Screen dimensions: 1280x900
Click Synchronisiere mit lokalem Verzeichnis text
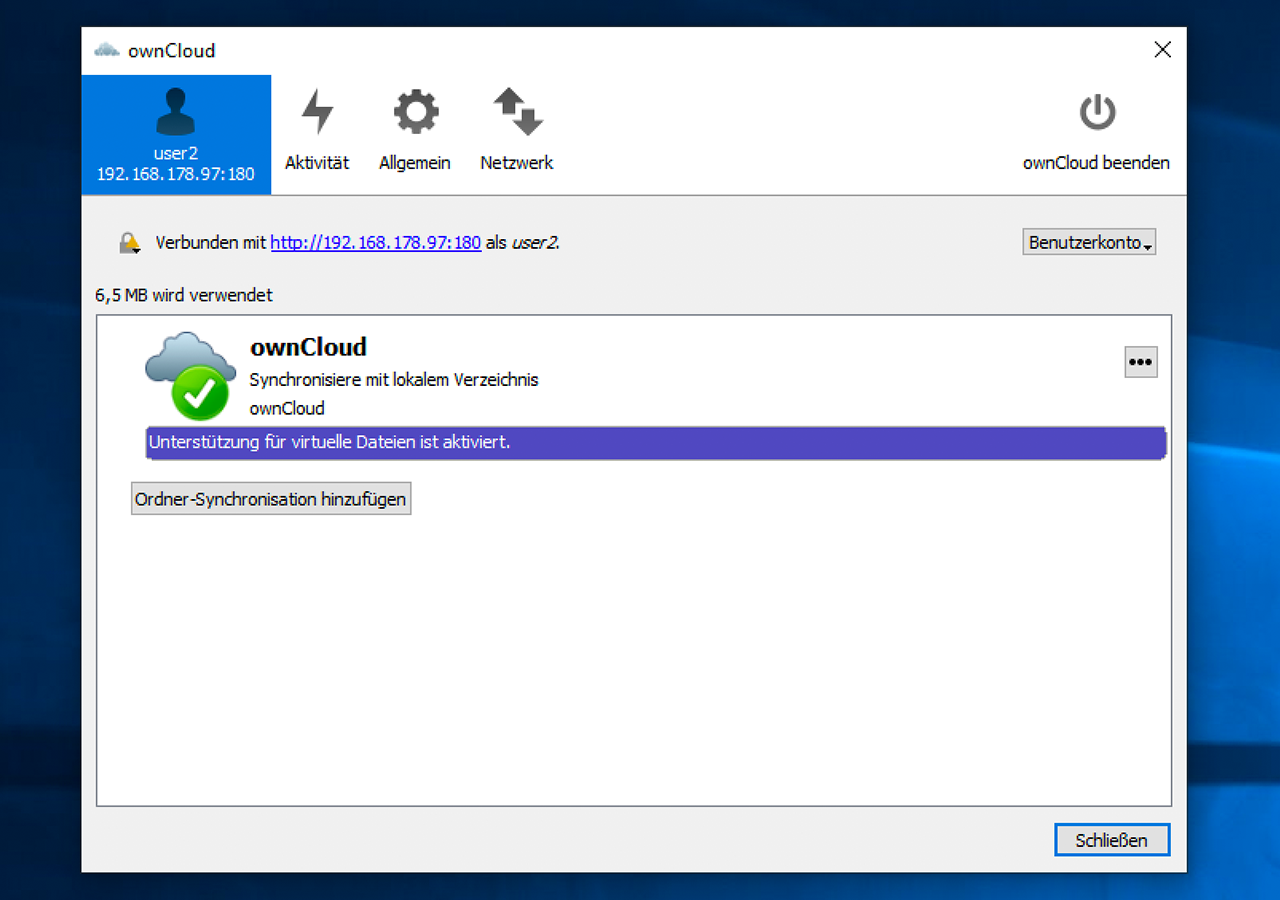tap(394, 380)
